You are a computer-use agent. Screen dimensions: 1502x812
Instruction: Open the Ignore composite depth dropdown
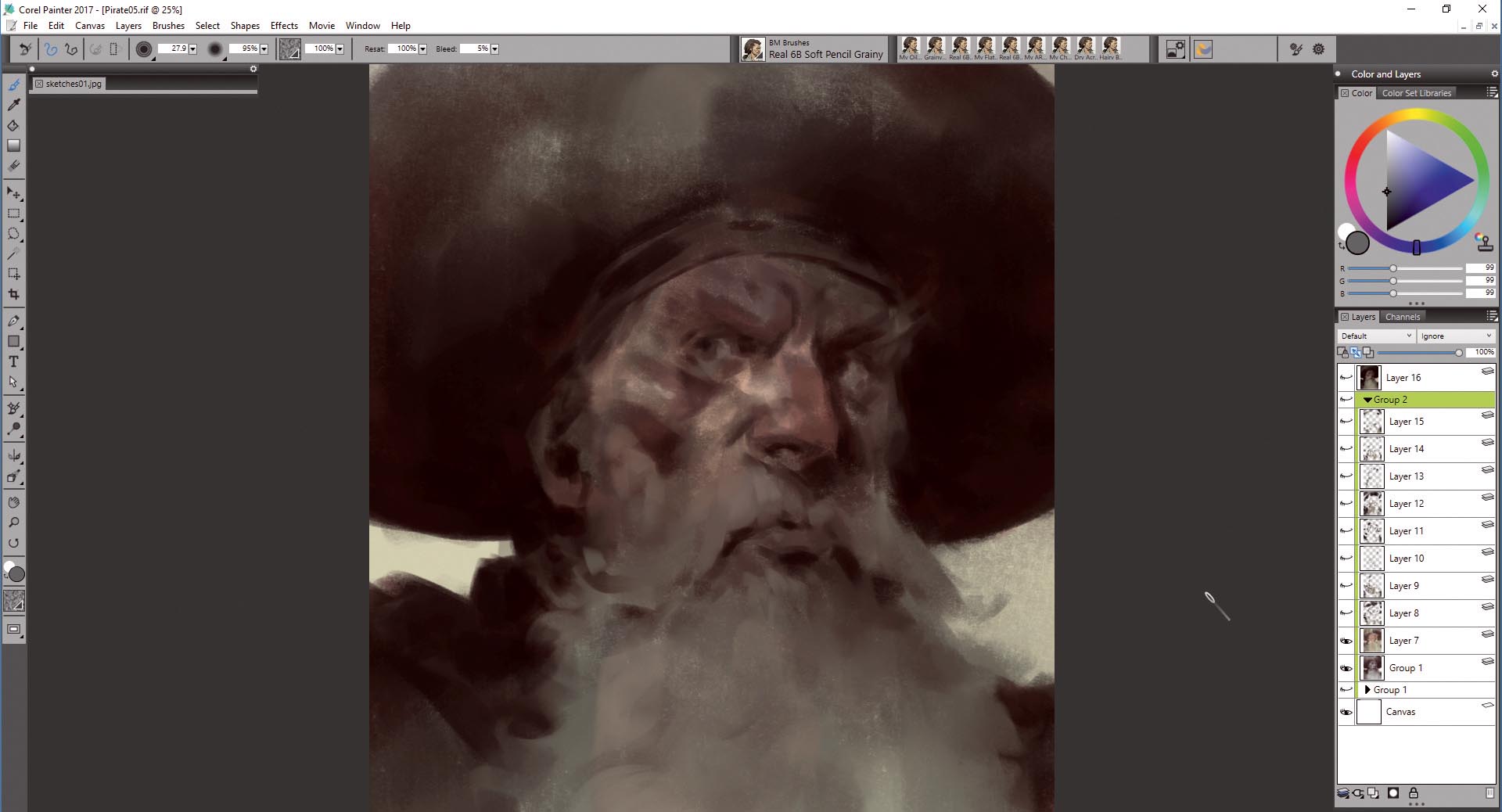click(1456, 336)
